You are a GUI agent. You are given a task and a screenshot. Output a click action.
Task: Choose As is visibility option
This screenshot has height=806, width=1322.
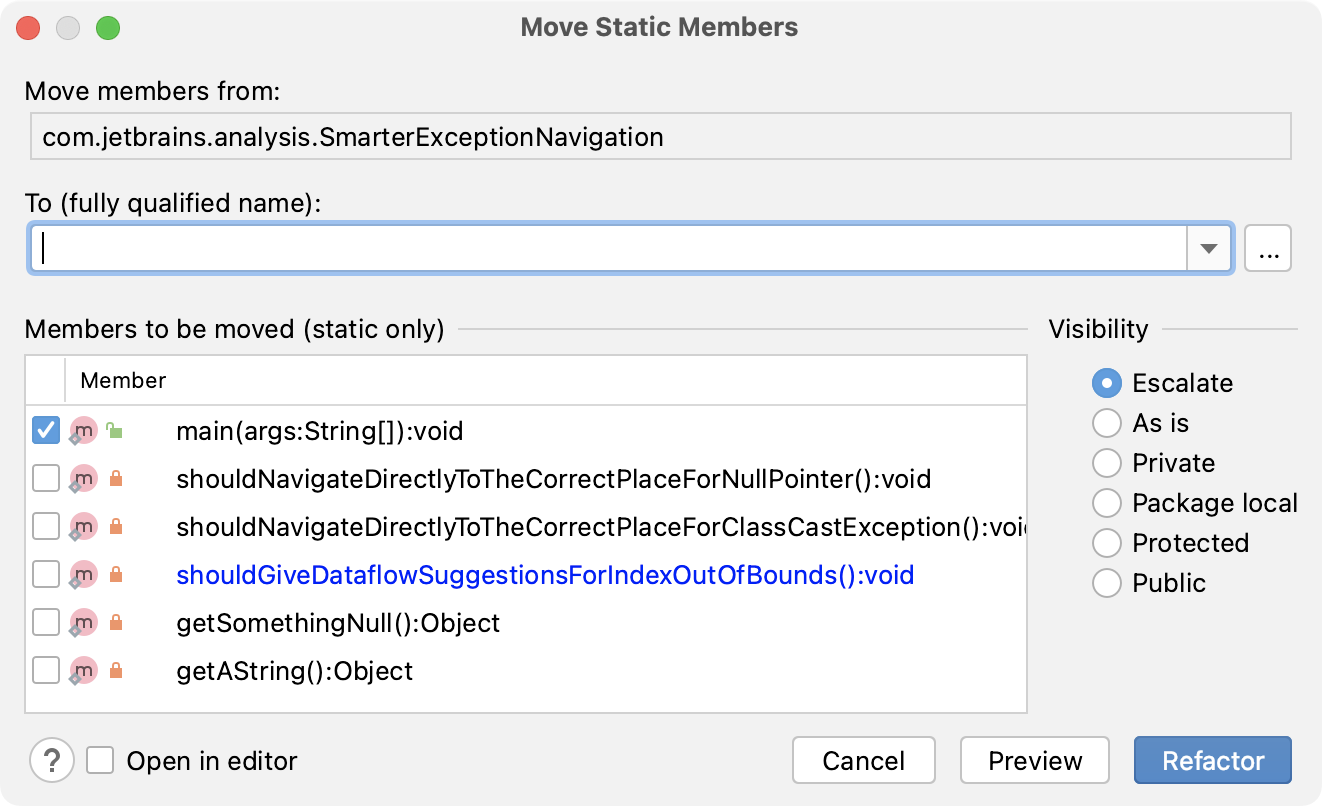point(1106,423)
